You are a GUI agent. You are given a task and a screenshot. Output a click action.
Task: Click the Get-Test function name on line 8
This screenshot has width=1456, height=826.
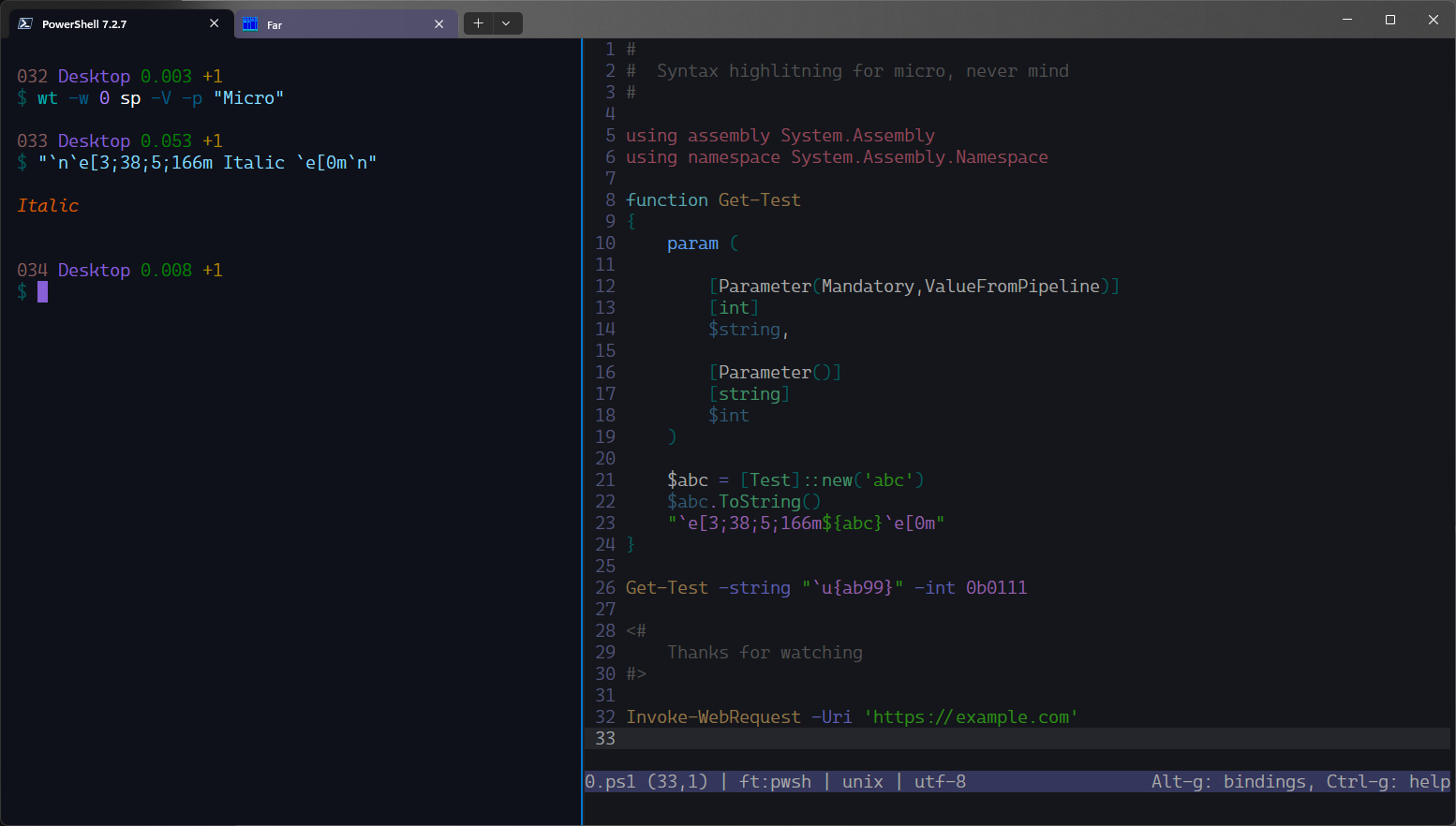[x=759, y=199]
